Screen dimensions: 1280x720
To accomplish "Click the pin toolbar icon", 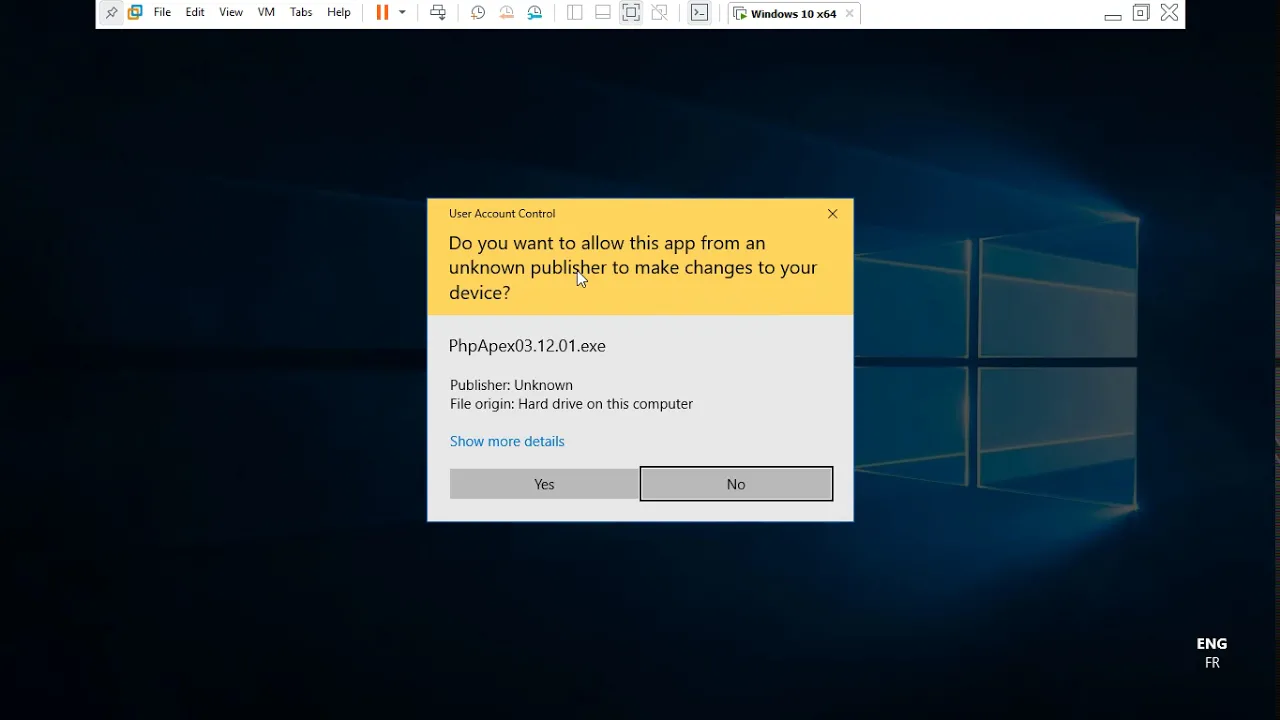I will coord(111,13).
